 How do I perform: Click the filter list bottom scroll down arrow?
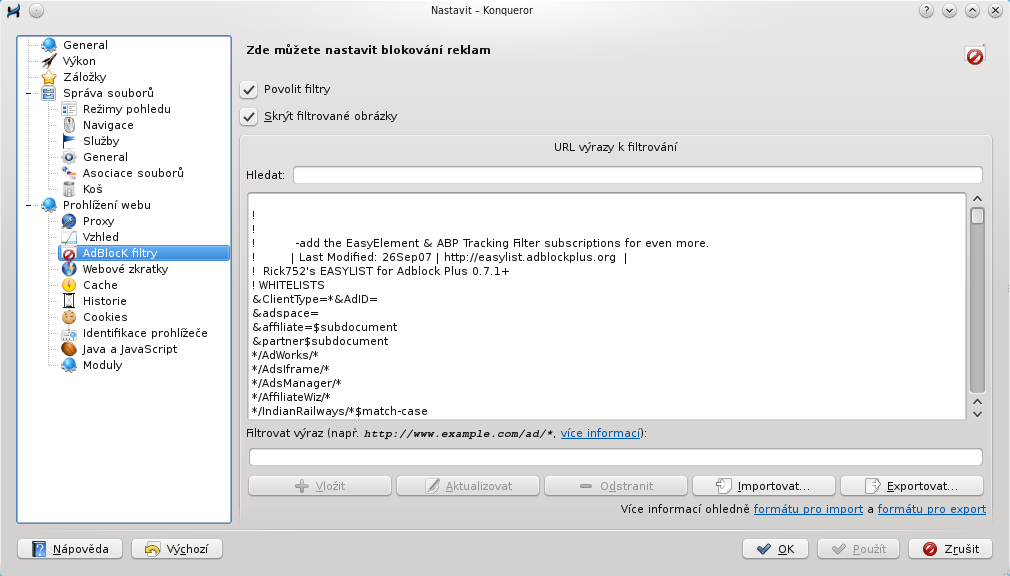tap(977, 414)
